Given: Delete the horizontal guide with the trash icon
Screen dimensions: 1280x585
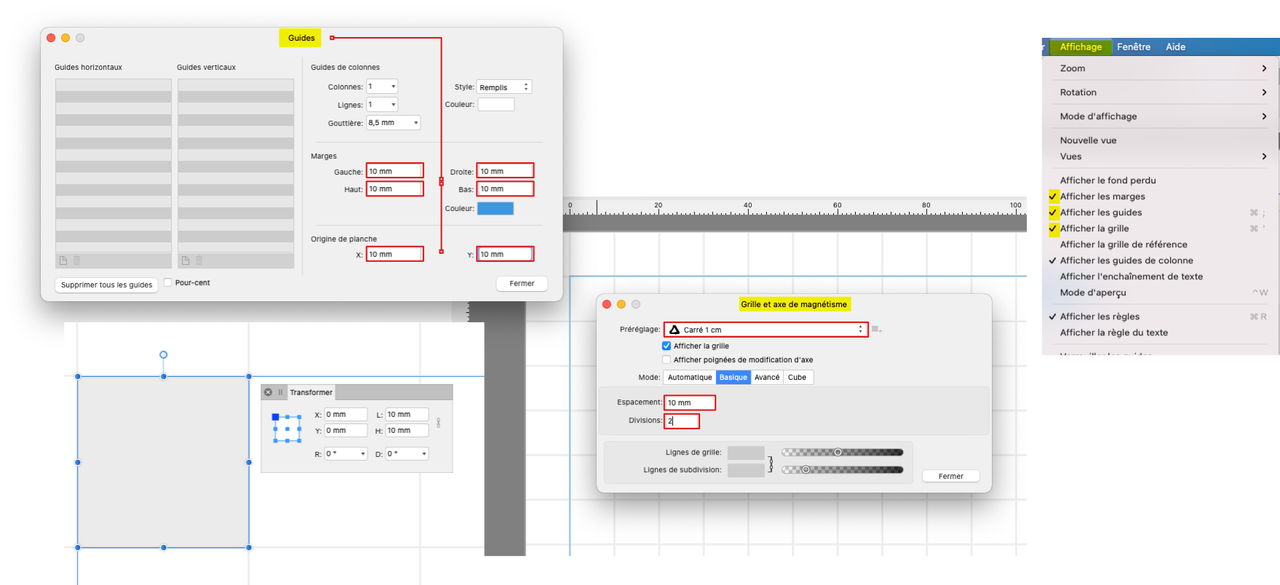Looking at the screenshot, I should click(77, 260).
